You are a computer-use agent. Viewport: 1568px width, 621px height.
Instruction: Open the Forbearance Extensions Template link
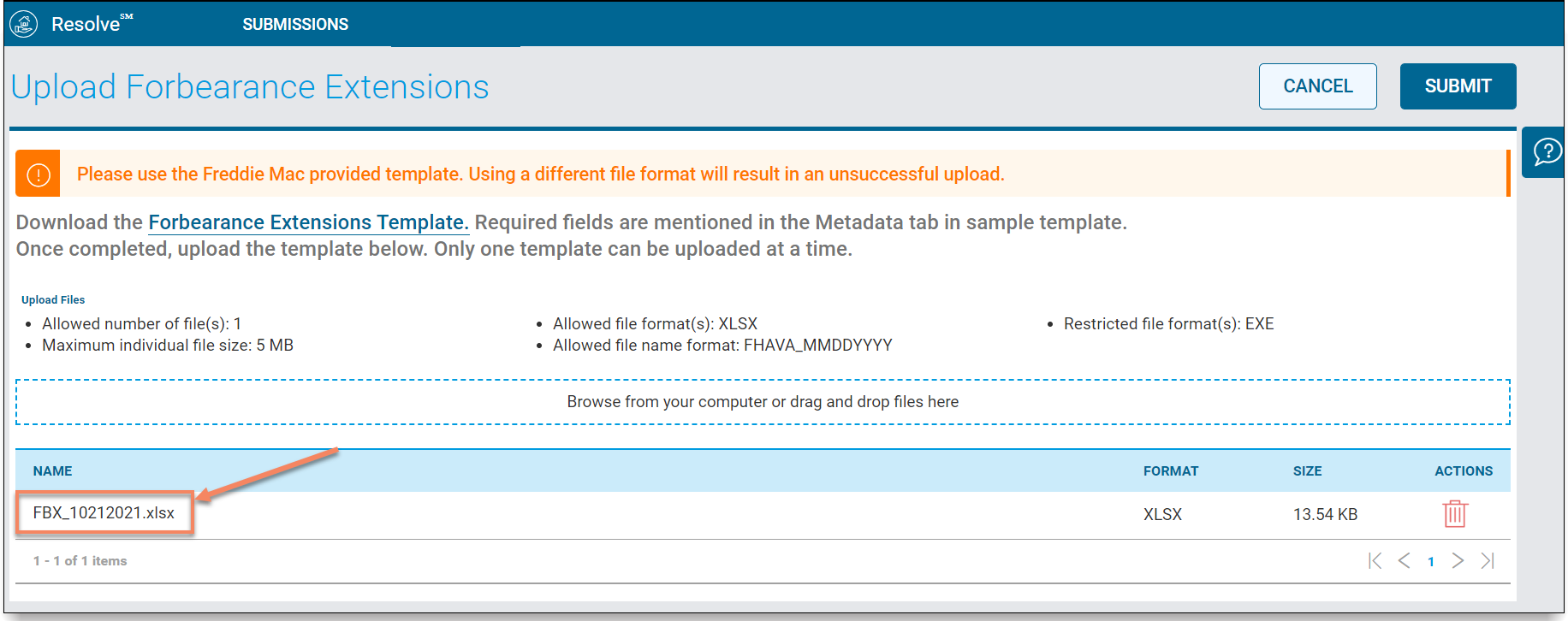point(309,222)
